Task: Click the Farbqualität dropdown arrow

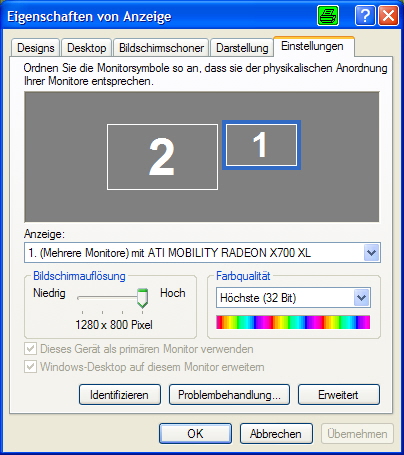Action: click(361, 298)
